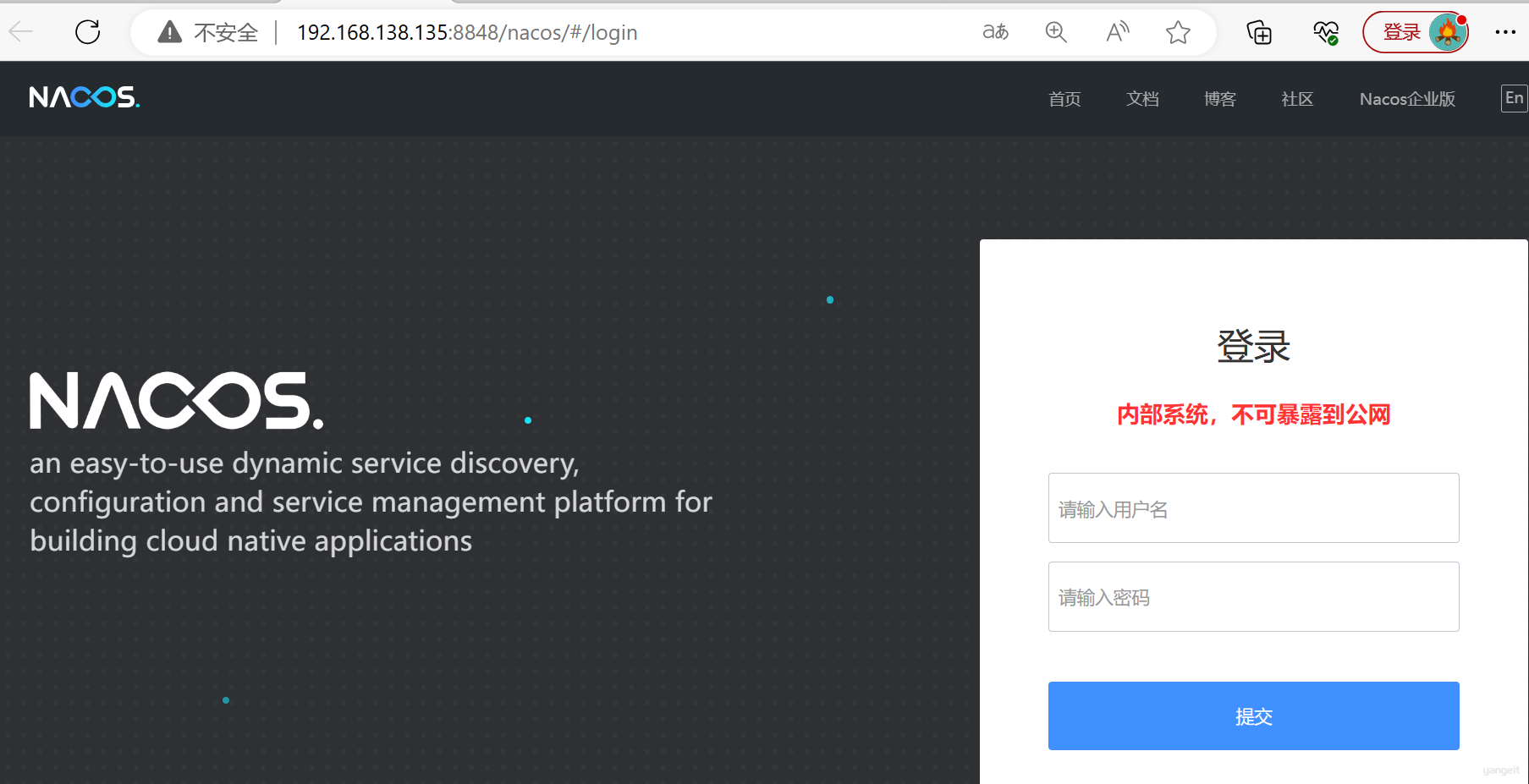Focus the 请输入用户名 username field
1529x784 pixels.
click(1253, 507)
